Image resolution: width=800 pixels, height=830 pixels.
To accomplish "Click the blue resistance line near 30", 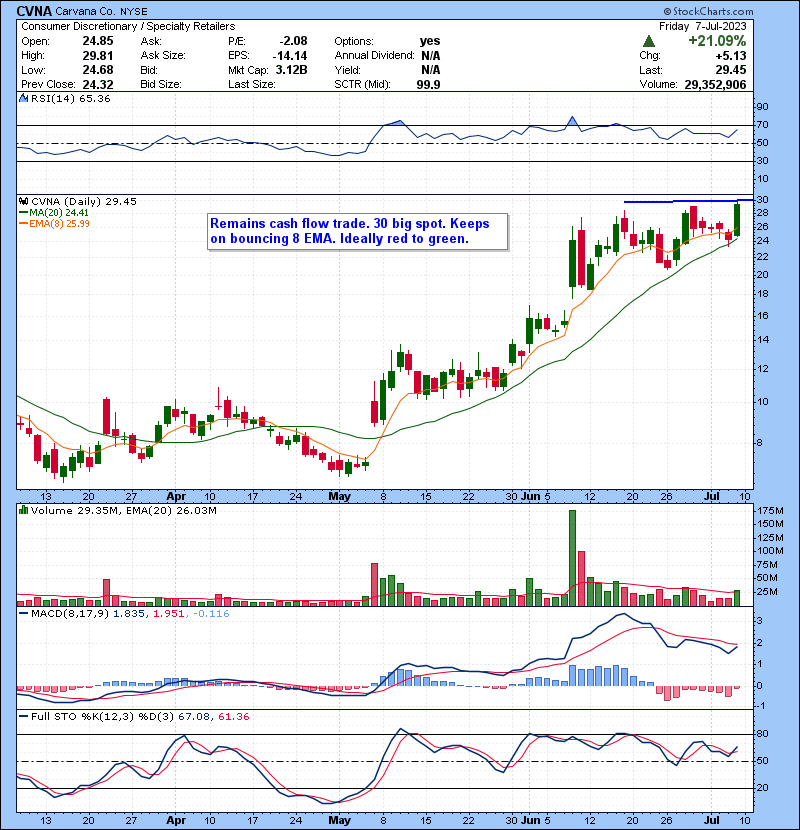I will pos(688,201).
